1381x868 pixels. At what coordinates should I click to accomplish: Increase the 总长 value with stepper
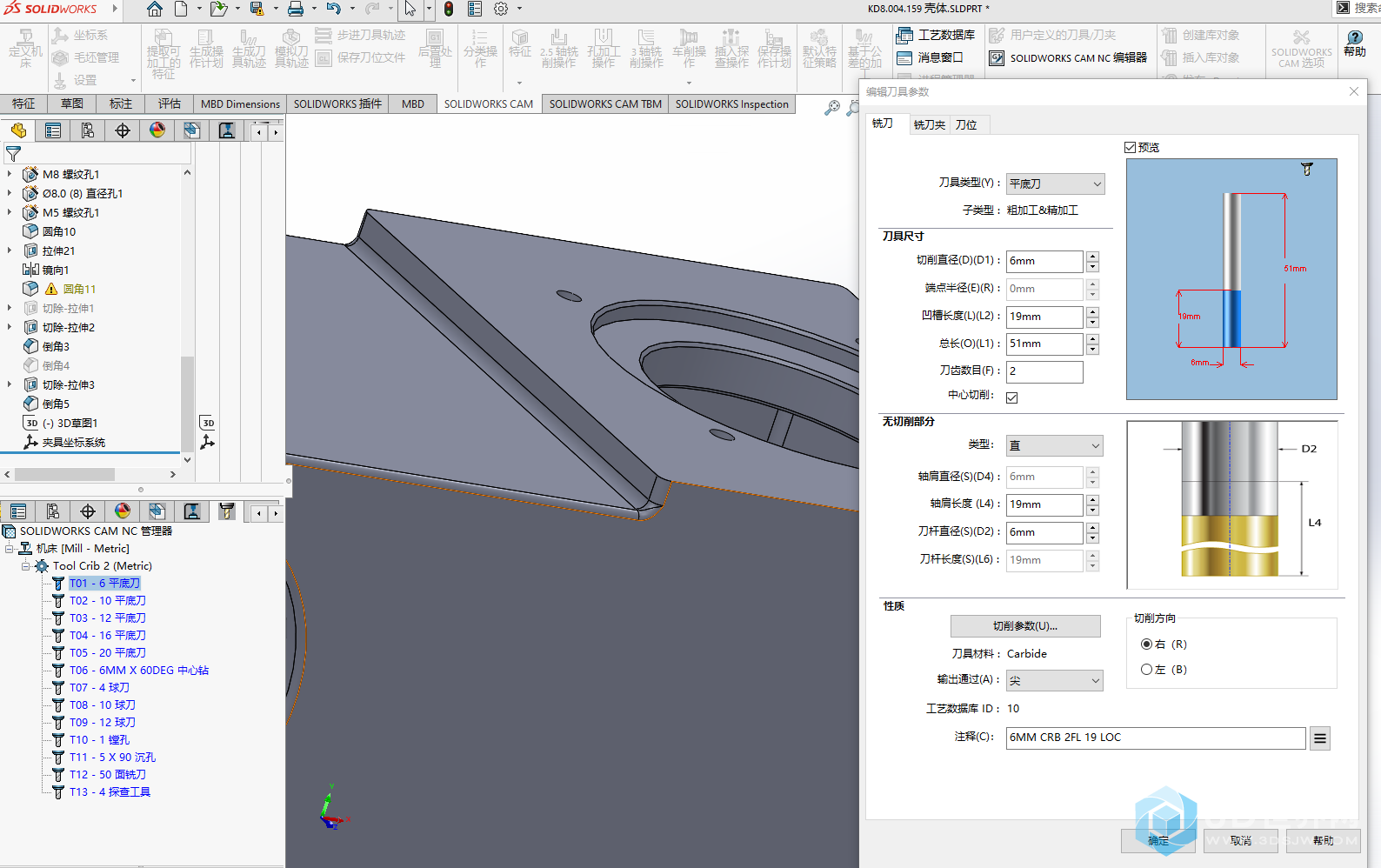click(x=1093, y=338)
